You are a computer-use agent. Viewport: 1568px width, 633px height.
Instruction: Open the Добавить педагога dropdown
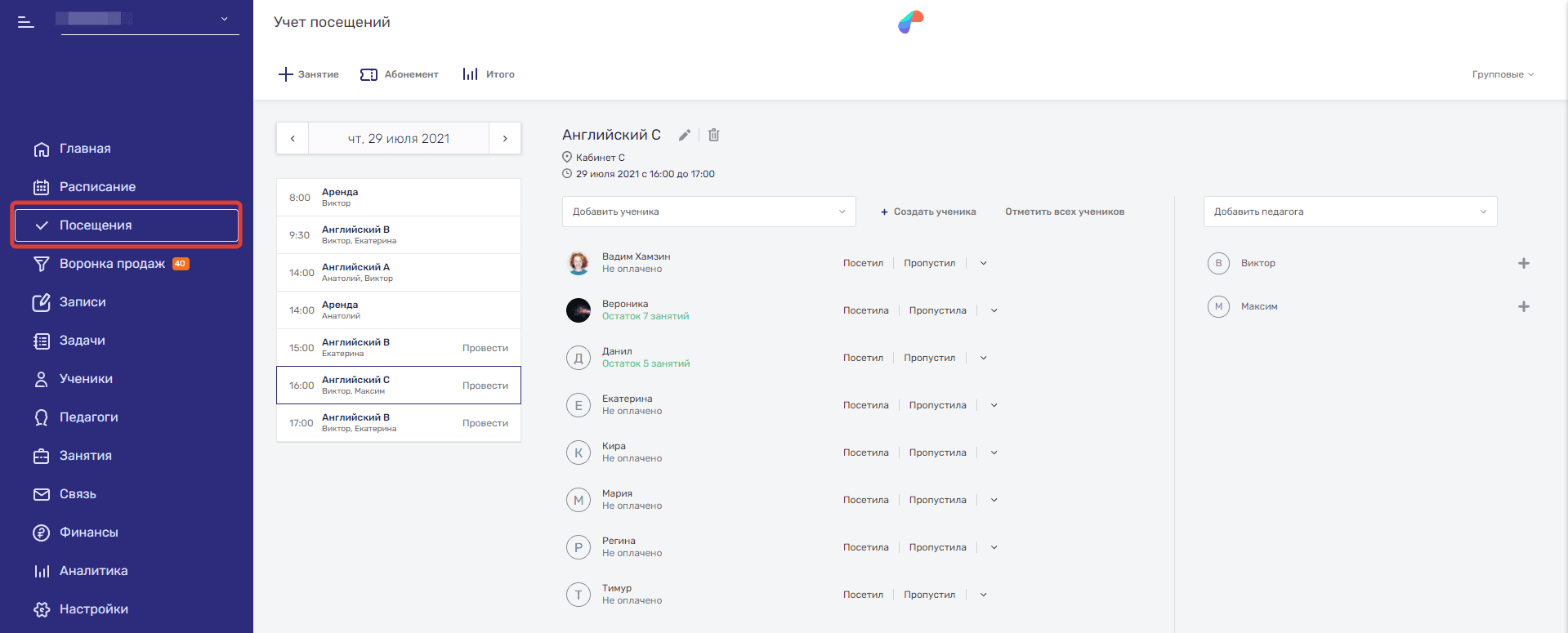(1350, 212)
